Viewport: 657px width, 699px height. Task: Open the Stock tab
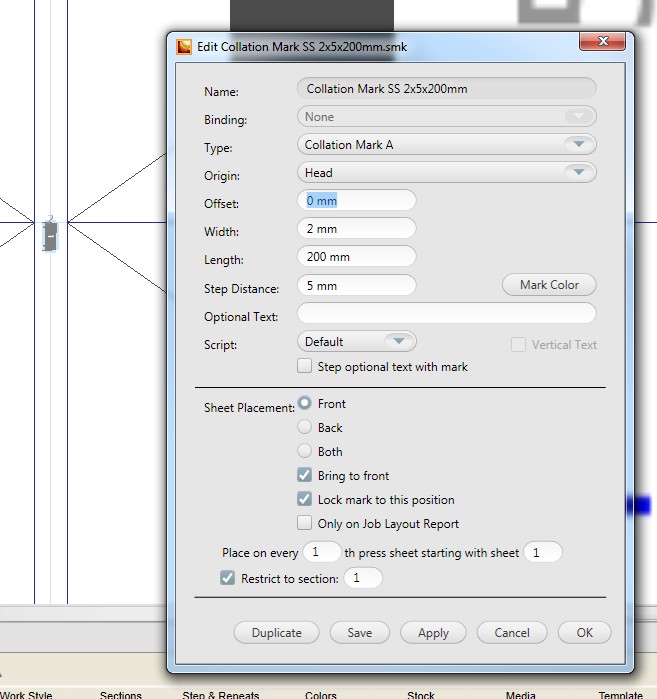click(x=420, y=695)
